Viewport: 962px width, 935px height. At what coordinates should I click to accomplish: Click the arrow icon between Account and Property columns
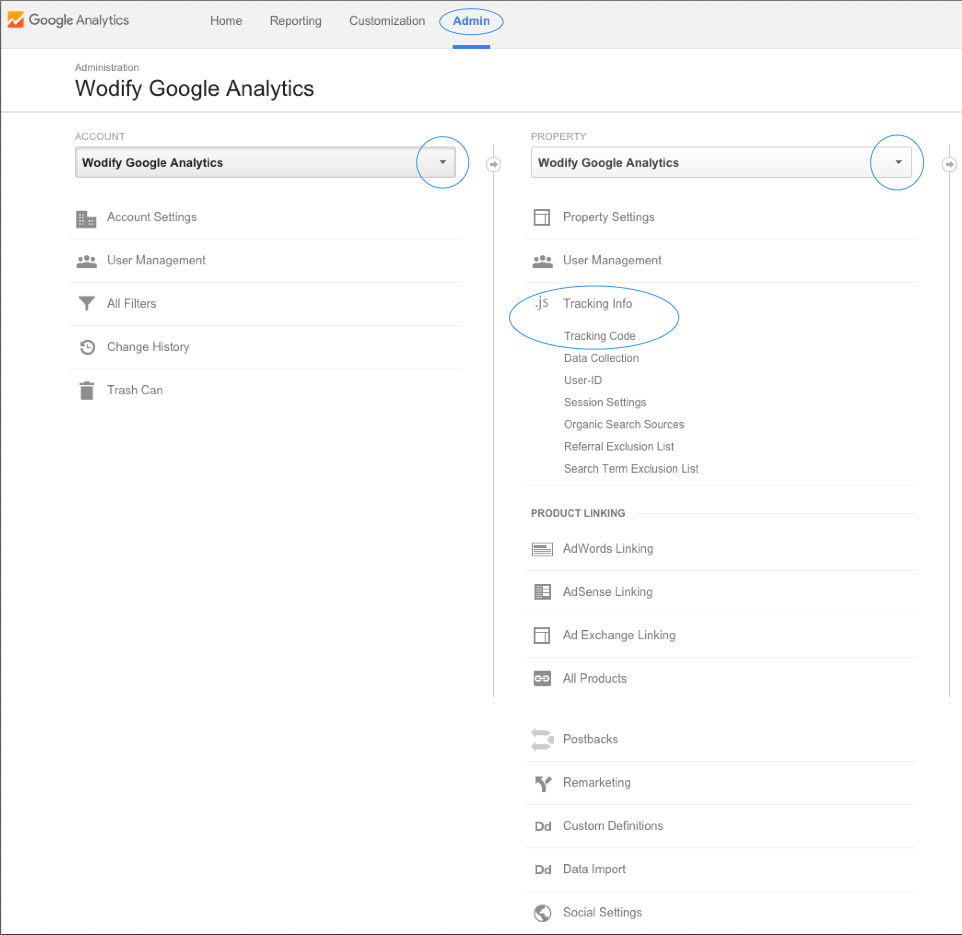coord(493,164)
